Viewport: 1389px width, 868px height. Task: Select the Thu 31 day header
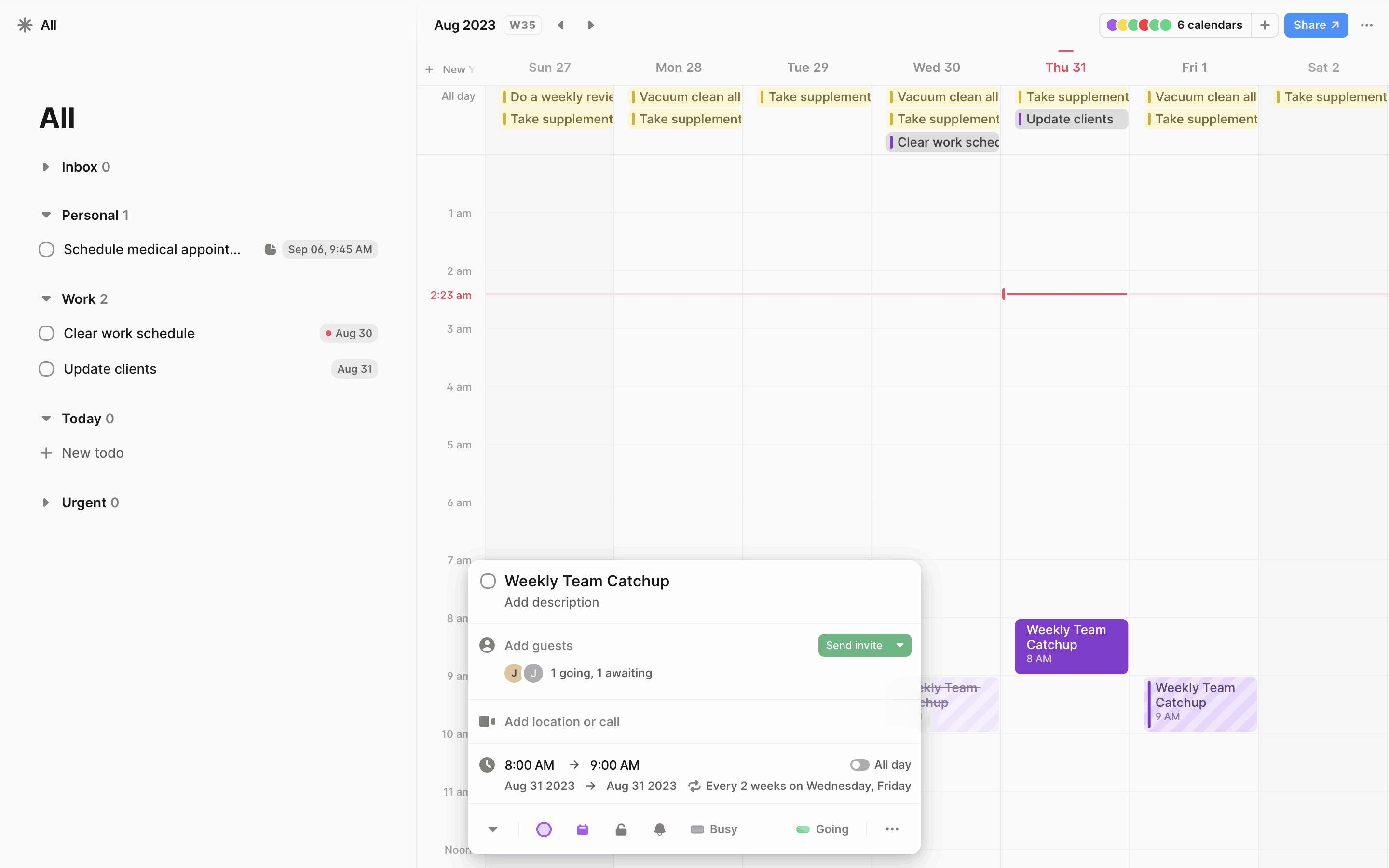pos(1065,68)
